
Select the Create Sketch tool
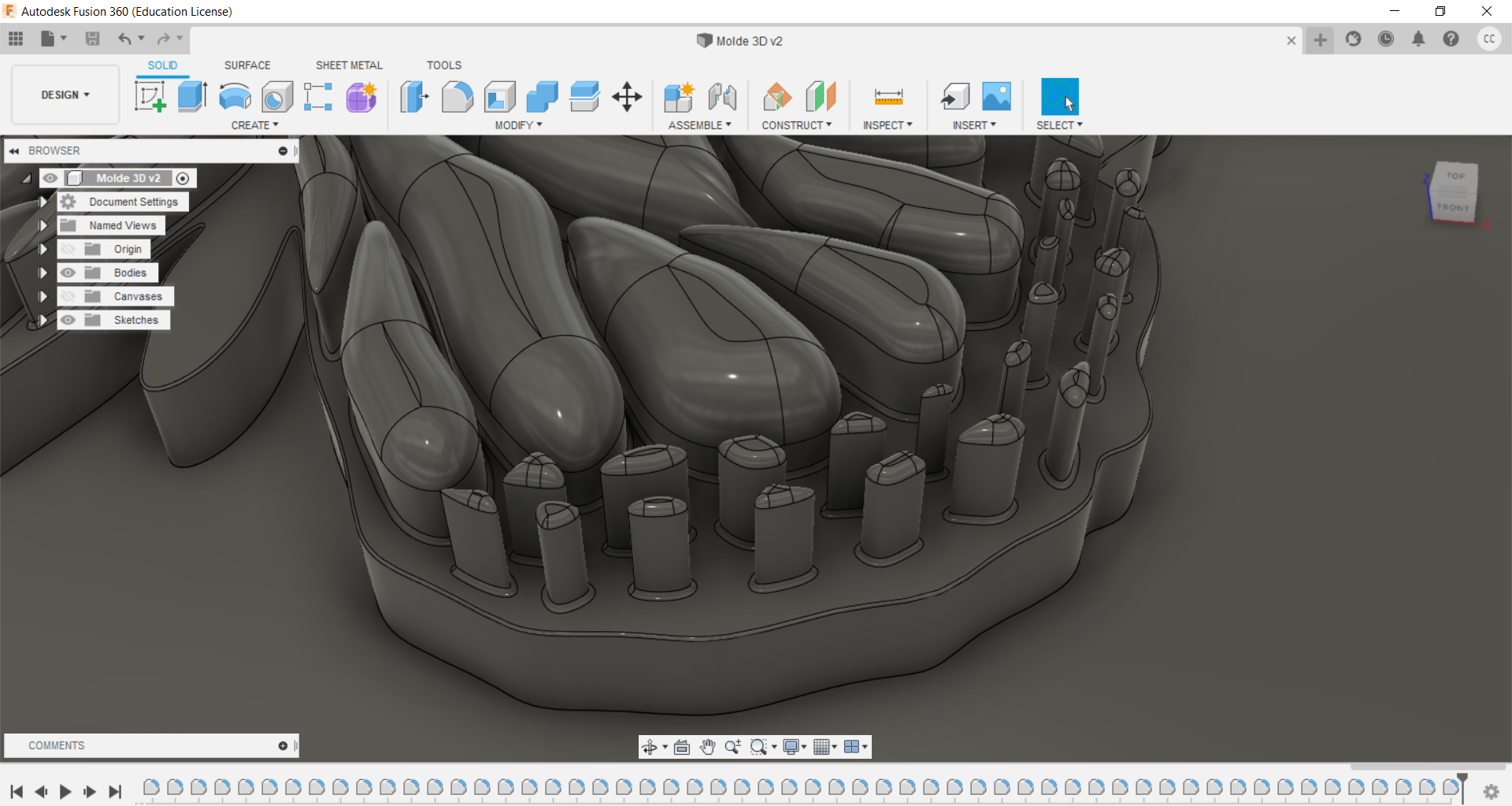pos(150,96)
